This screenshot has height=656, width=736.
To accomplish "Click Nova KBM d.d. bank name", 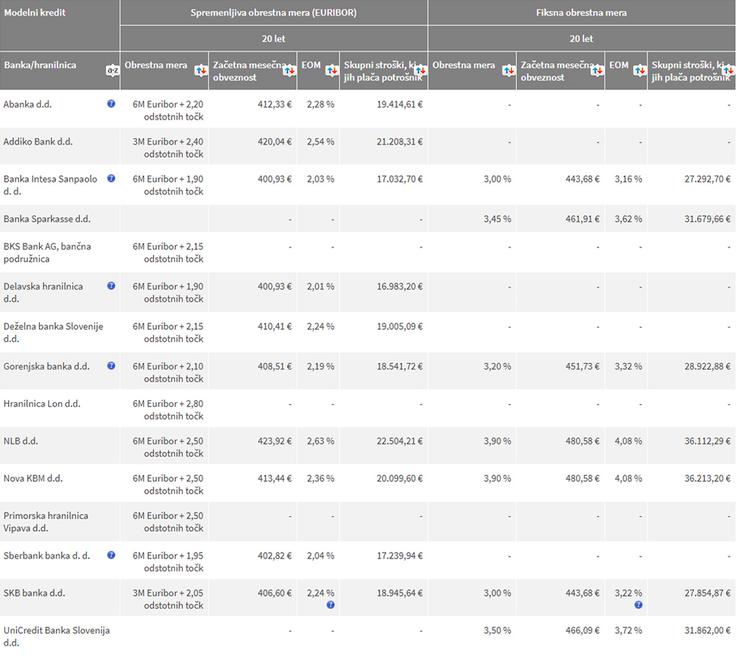I will [x=33, y=478].
